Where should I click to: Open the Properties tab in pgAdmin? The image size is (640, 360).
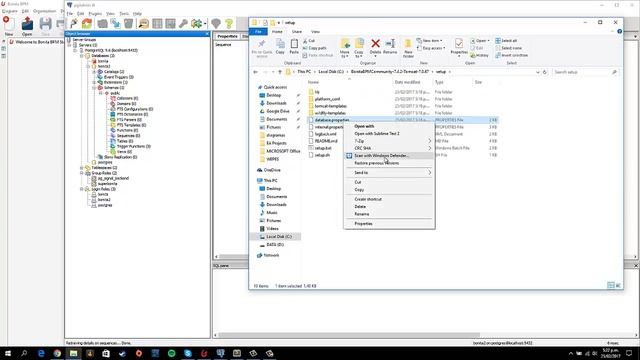227,36
